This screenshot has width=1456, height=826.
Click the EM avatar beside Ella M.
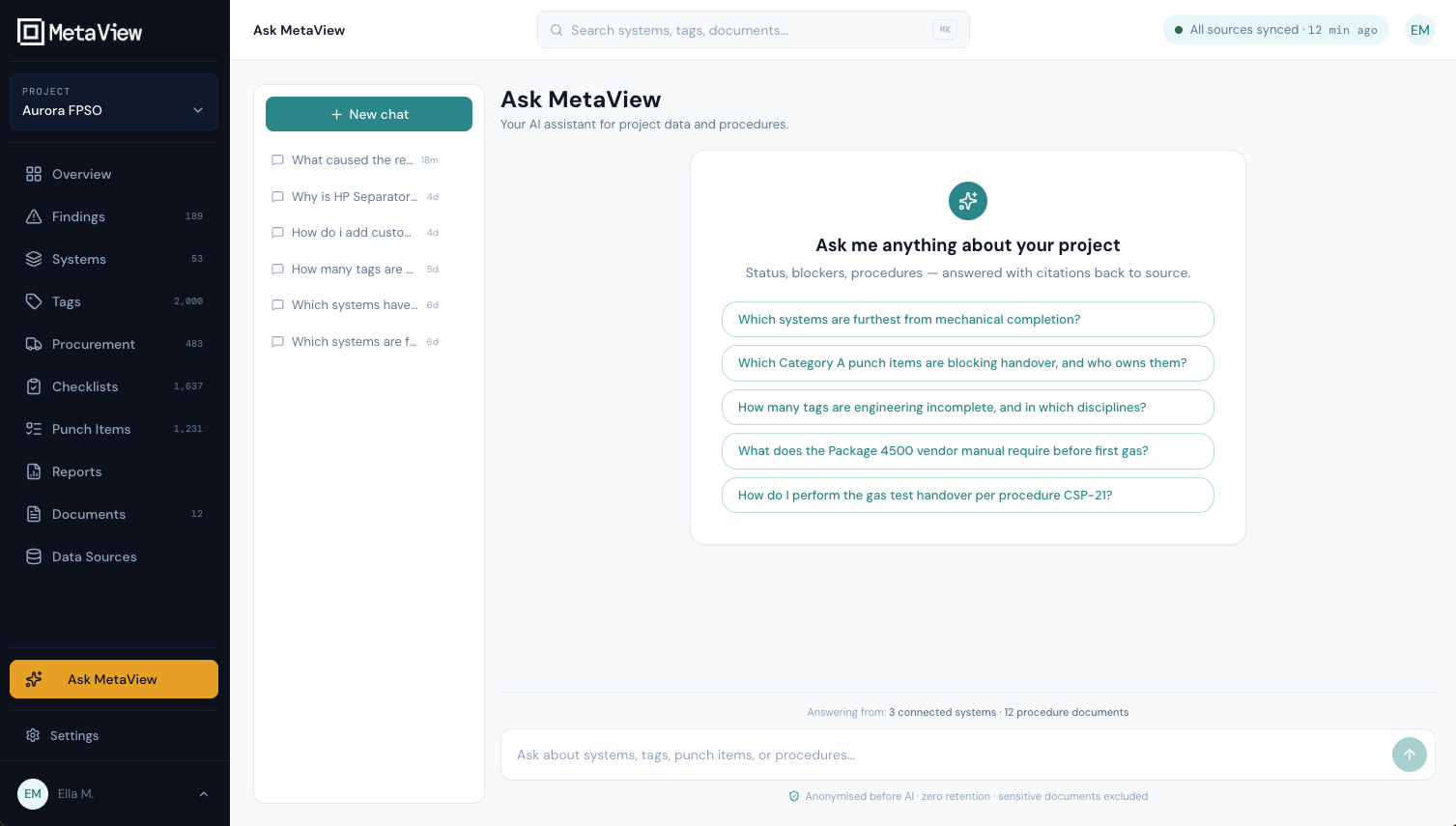[33, 794]
